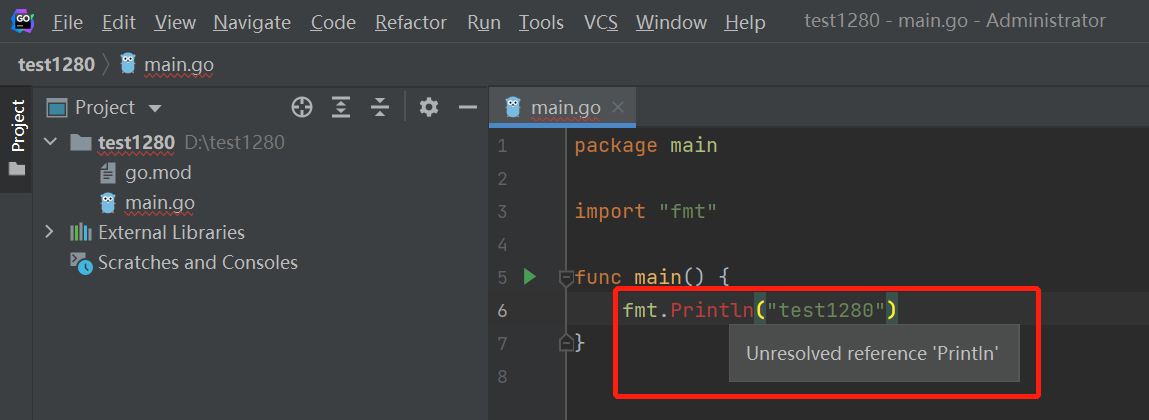Select go.mod in the project tree
Screen dimensions: 1149x420
(x=158, y=173)
